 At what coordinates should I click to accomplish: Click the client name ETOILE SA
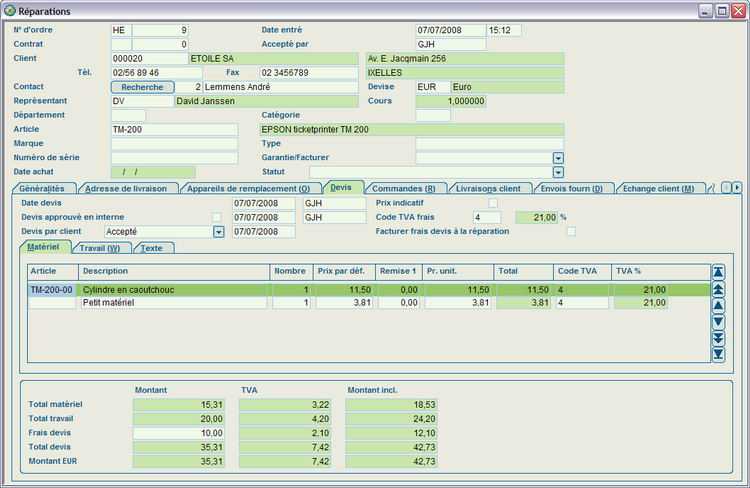pyautogui.click(x=274, y=58)
